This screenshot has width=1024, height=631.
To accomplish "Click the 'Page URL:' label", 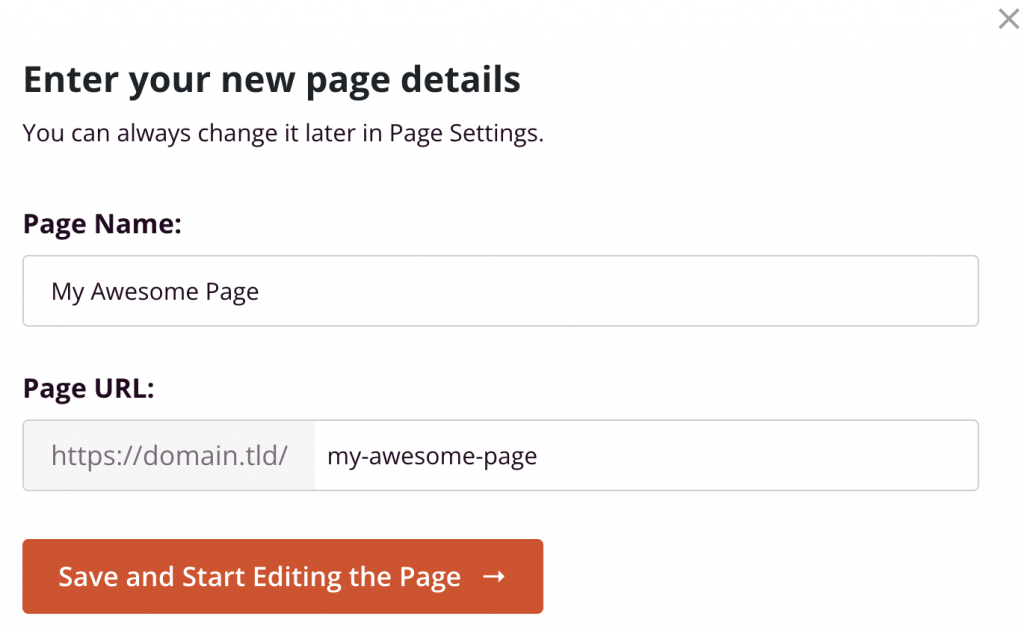I will click(x=90, y=388).
